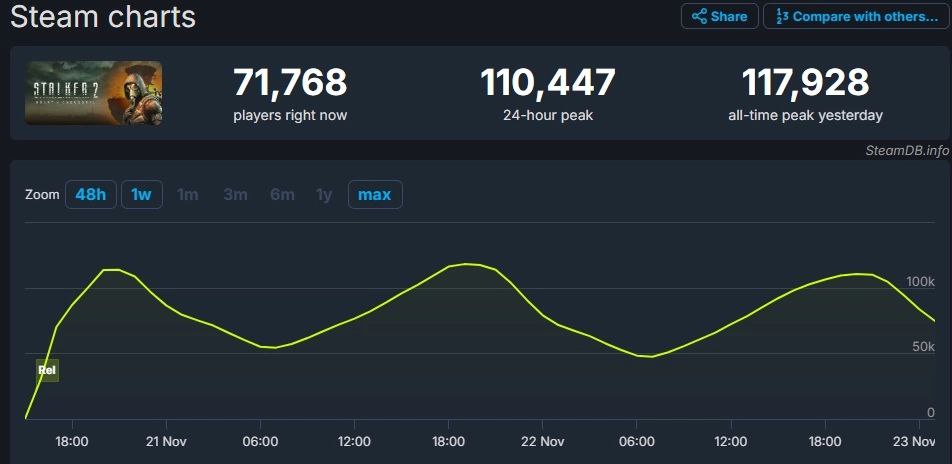Screen dimensions: 952x464
Task: Select the disabled 3m zoom option
Action: pos(235,195)
